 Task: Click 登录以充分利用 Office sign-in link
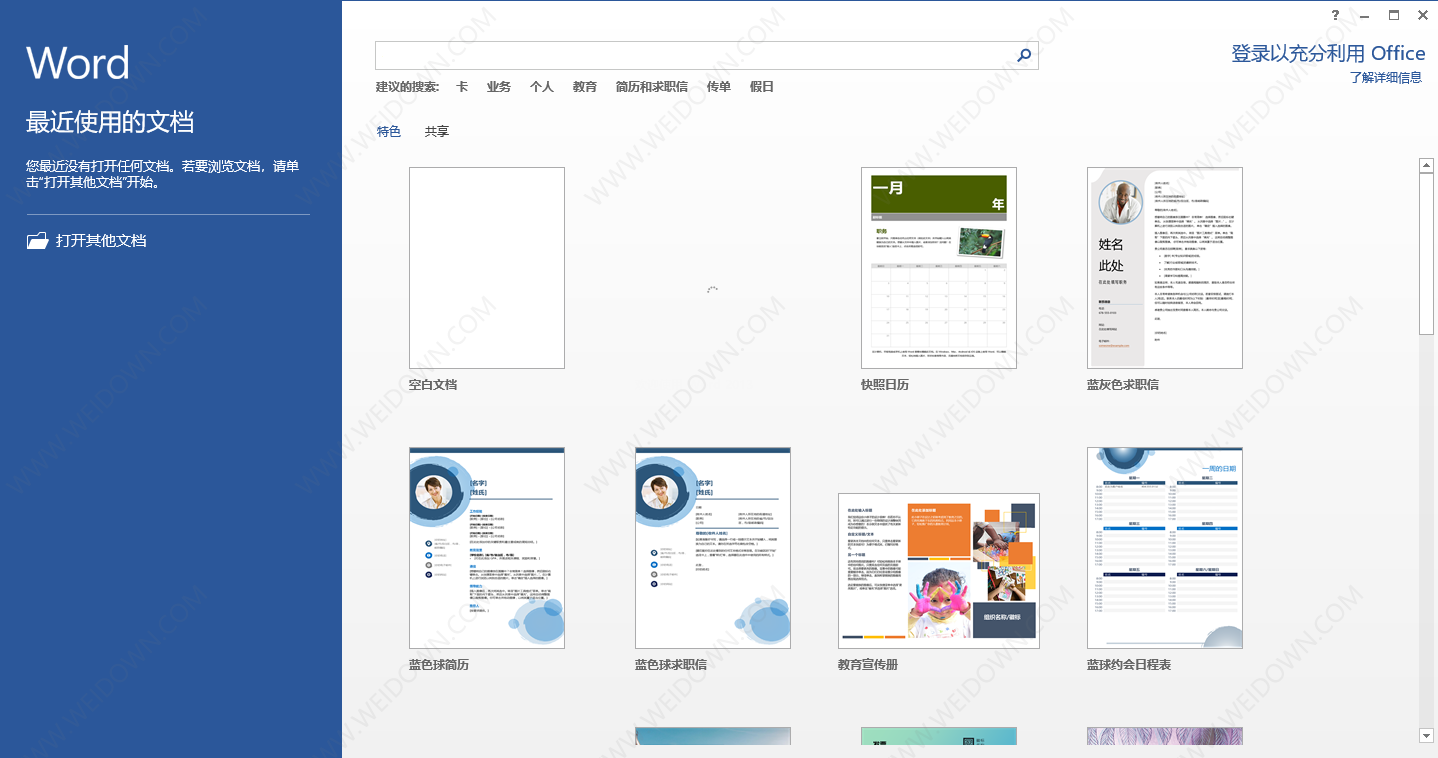coord(1328,54)
